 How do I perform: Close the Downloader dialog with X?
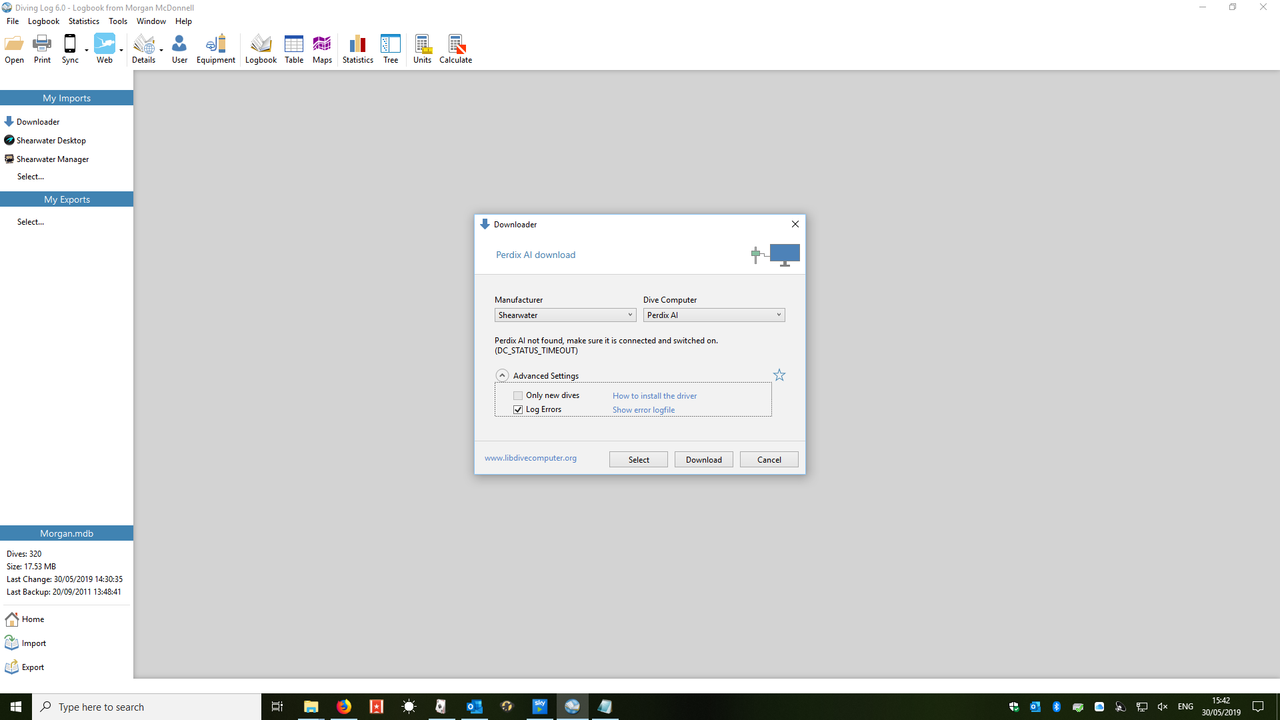795,224
